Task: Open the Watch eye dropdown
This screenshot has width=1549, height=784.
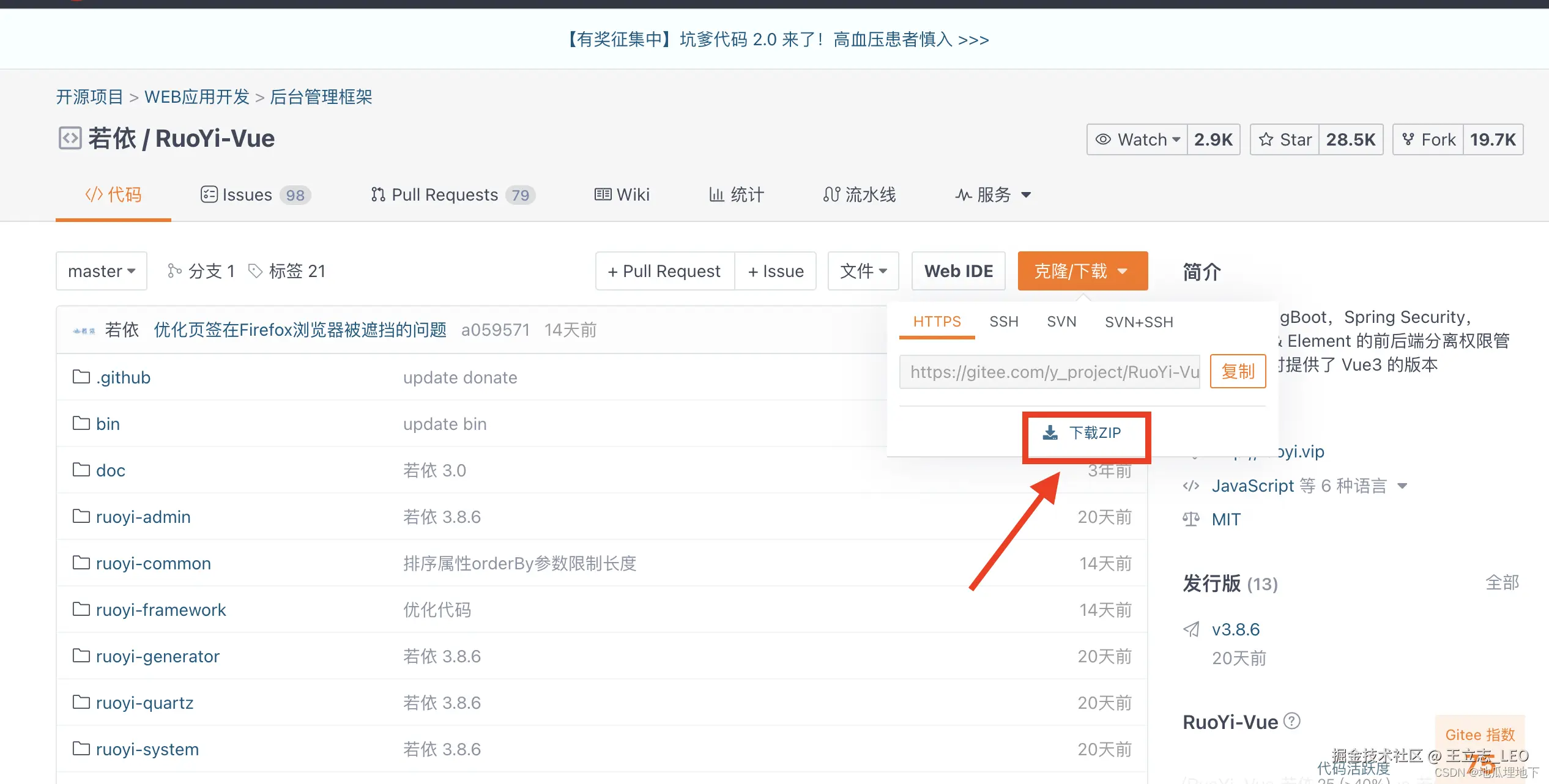Action: click(x=1137, y=140)
